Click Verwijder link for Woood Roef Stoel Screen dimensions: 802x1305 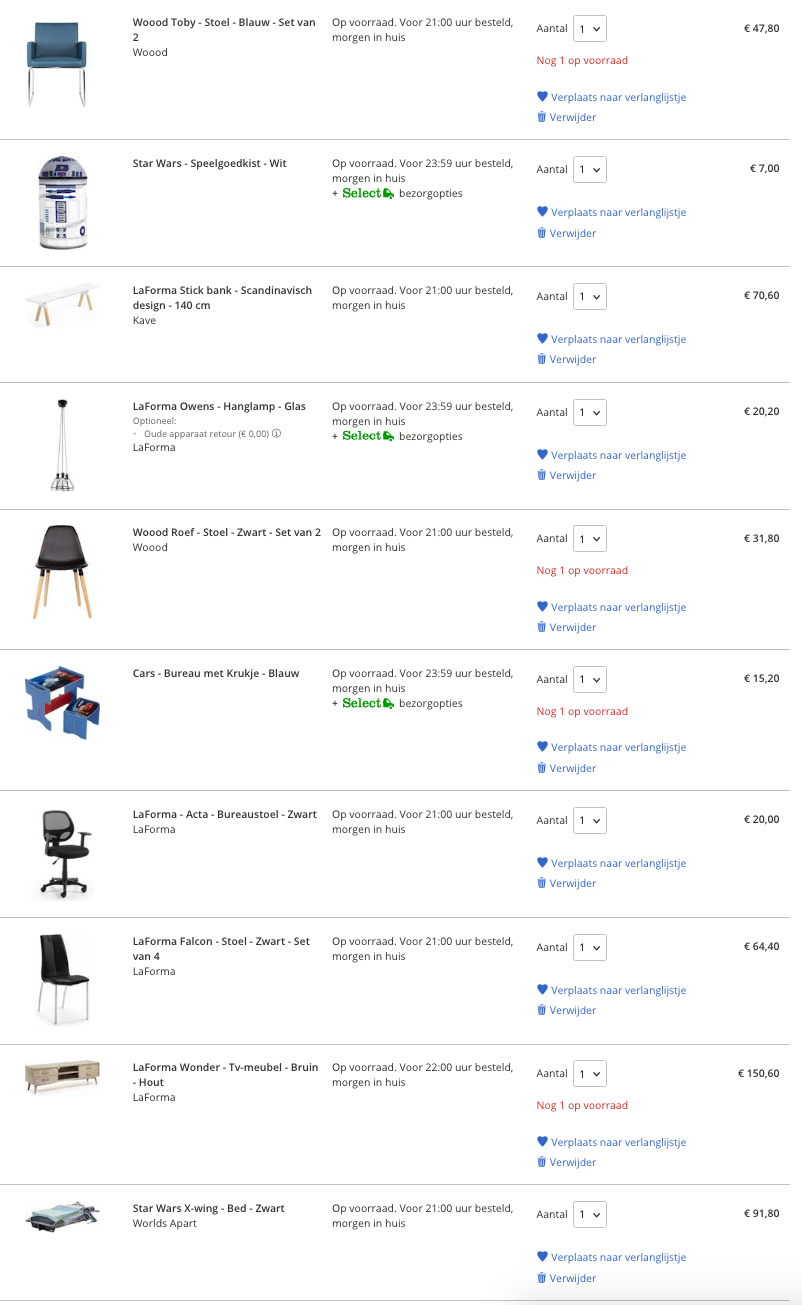[572, 627]
